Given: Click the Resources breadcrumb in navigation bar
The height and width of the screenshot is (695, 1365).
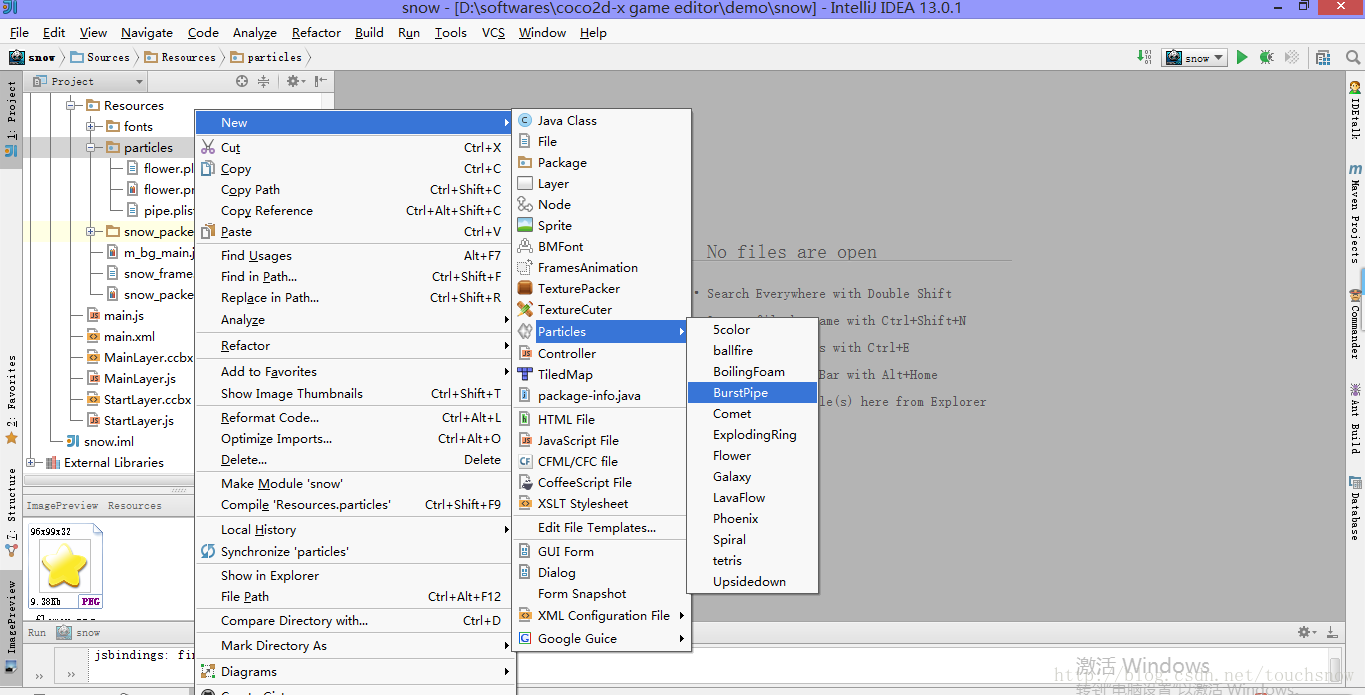Looking at the screenshot, I should click(x=180, y=57).
